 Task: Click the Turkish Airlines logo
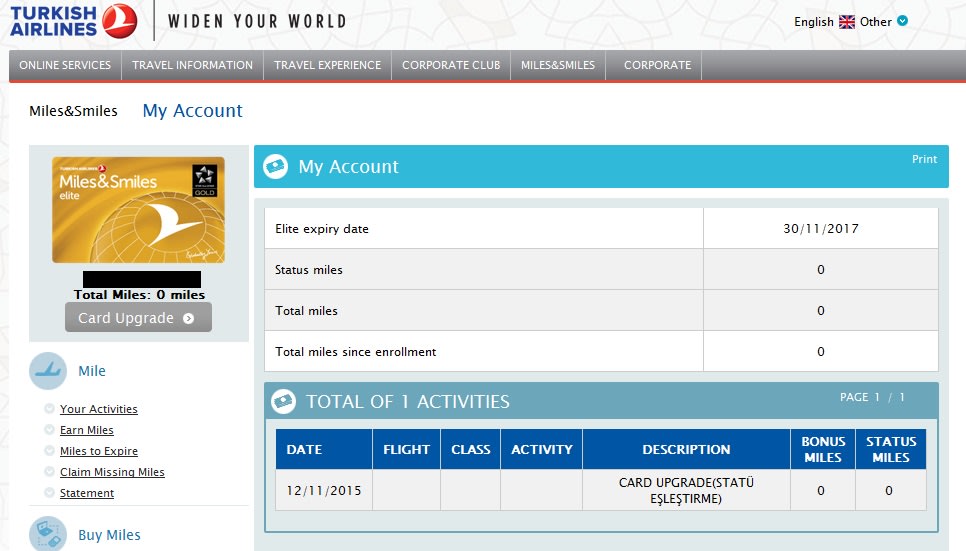click(x=73, y=21)
